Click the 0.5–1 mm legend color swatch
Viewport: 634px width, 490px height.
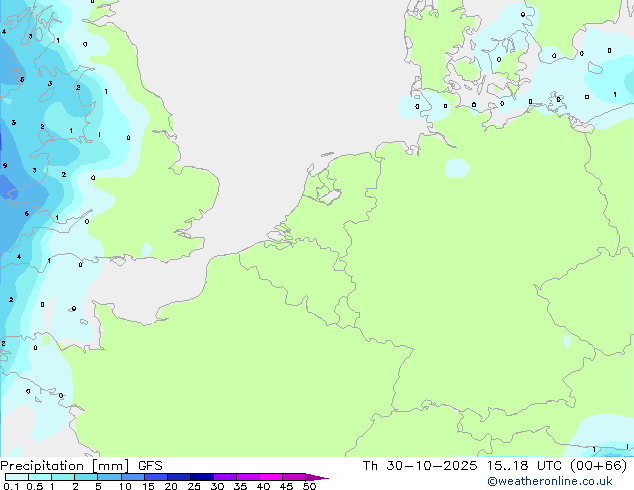pyautogui.click(x=40, y=477)
